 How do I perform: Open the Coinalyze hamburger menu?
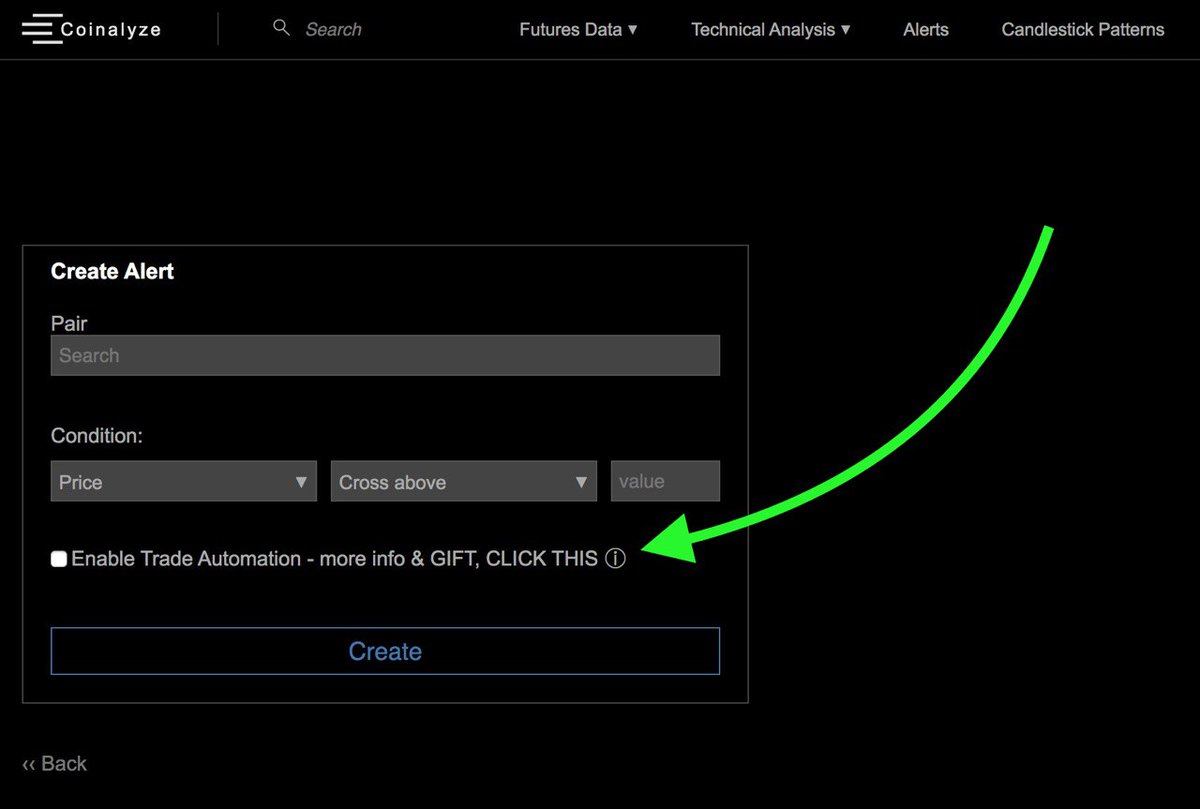click(x=41, y=29)
